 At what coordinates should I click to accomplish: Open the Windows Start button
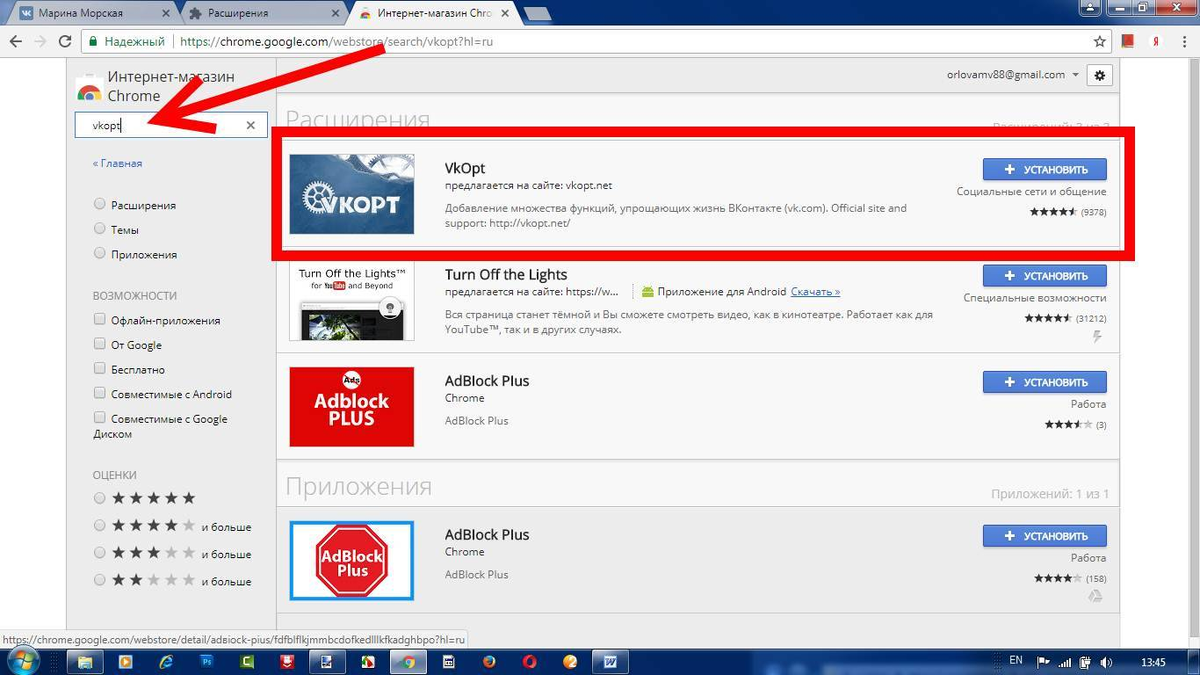[22, 661]
